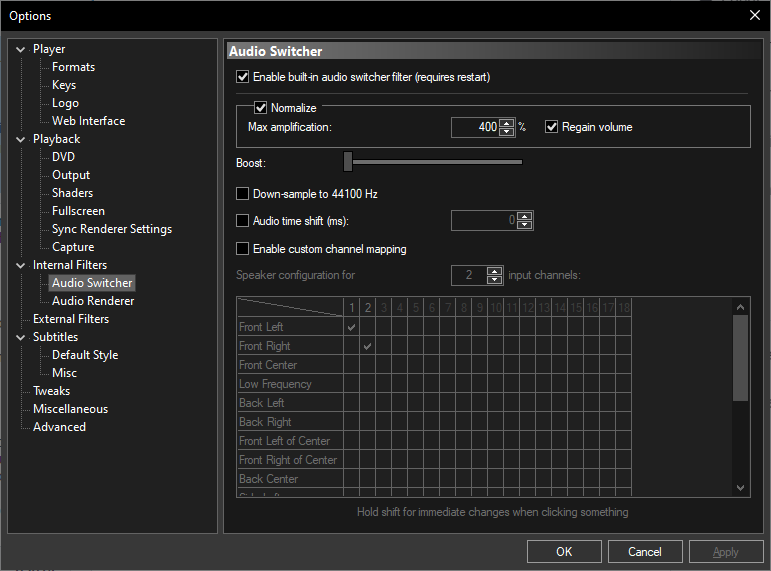This screenshot has width=771, height=571.
Task: Uncheck the Normalize option
Action: pyautogui.click(x=261, y=108)
